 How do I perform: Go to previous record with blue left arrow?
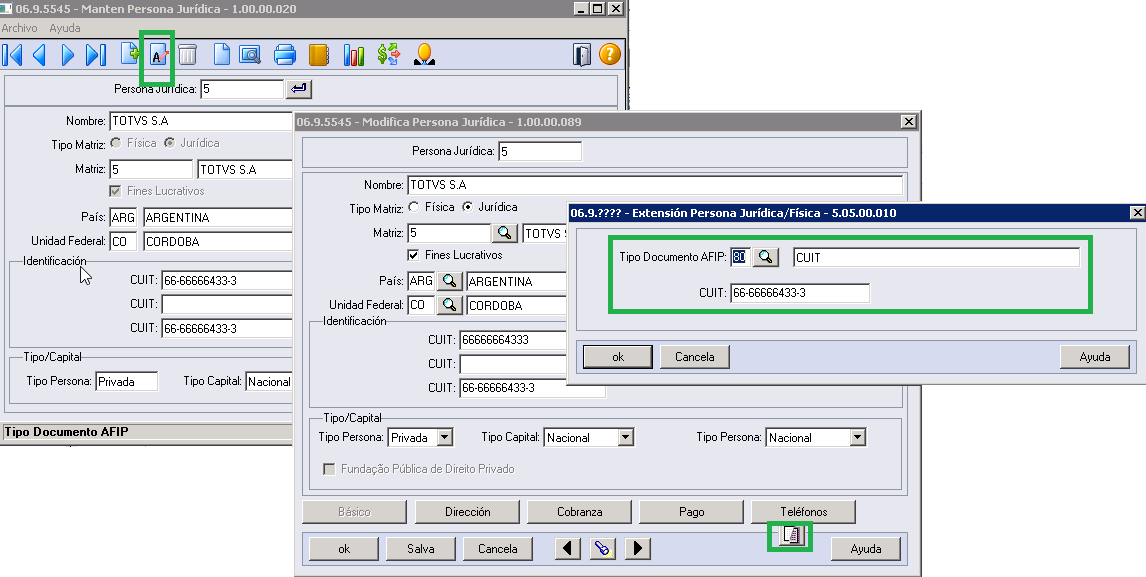(39, 55)
